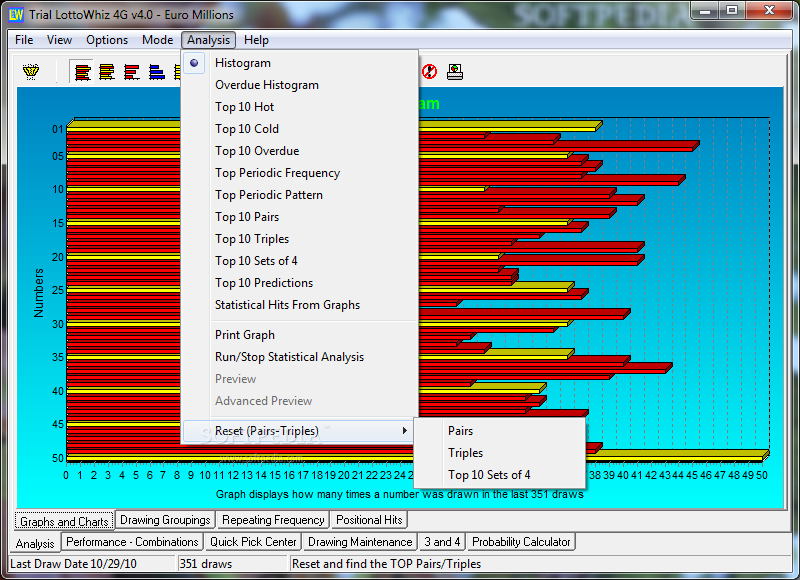Open the View menu
The image size is (800, 580).
59,40
